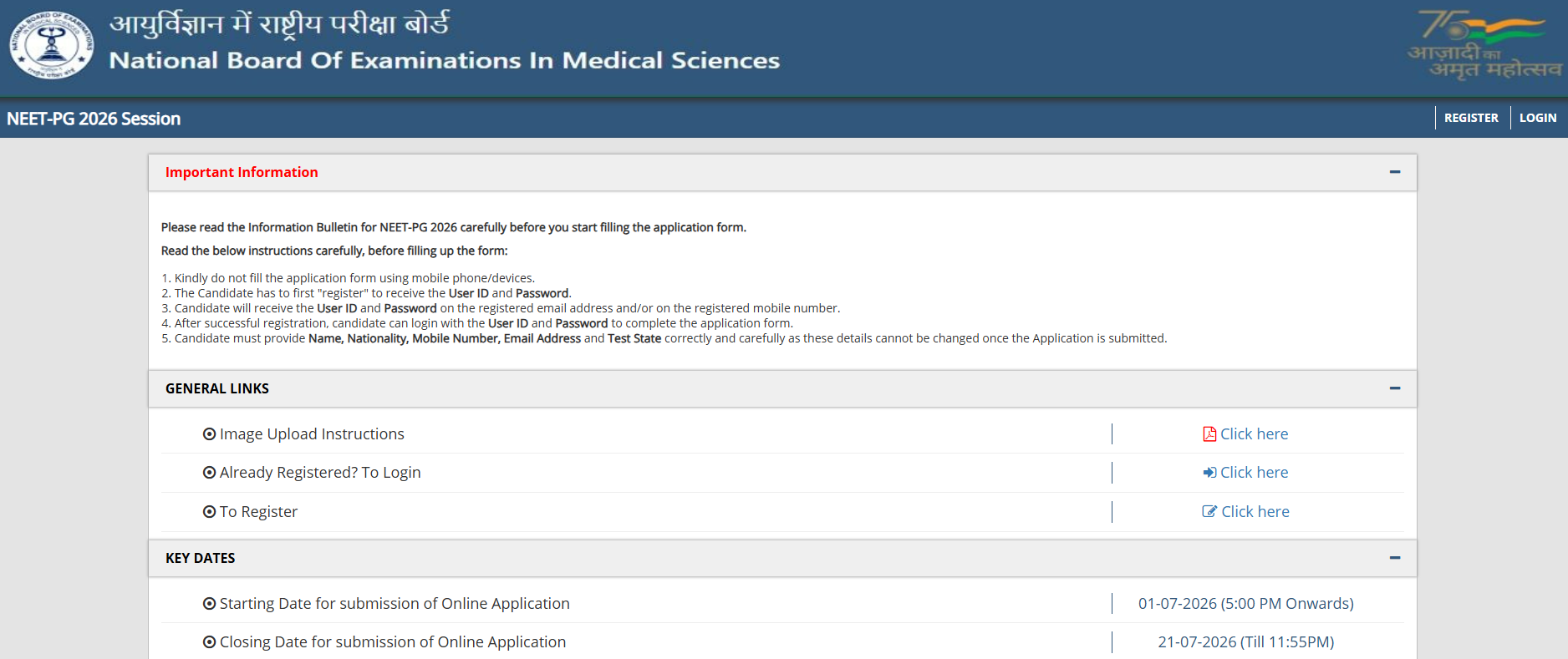Follow Click here link to register
The width and height of the screenshot is (1568, 659).
pyautogui.click(x=1255, y=512)
